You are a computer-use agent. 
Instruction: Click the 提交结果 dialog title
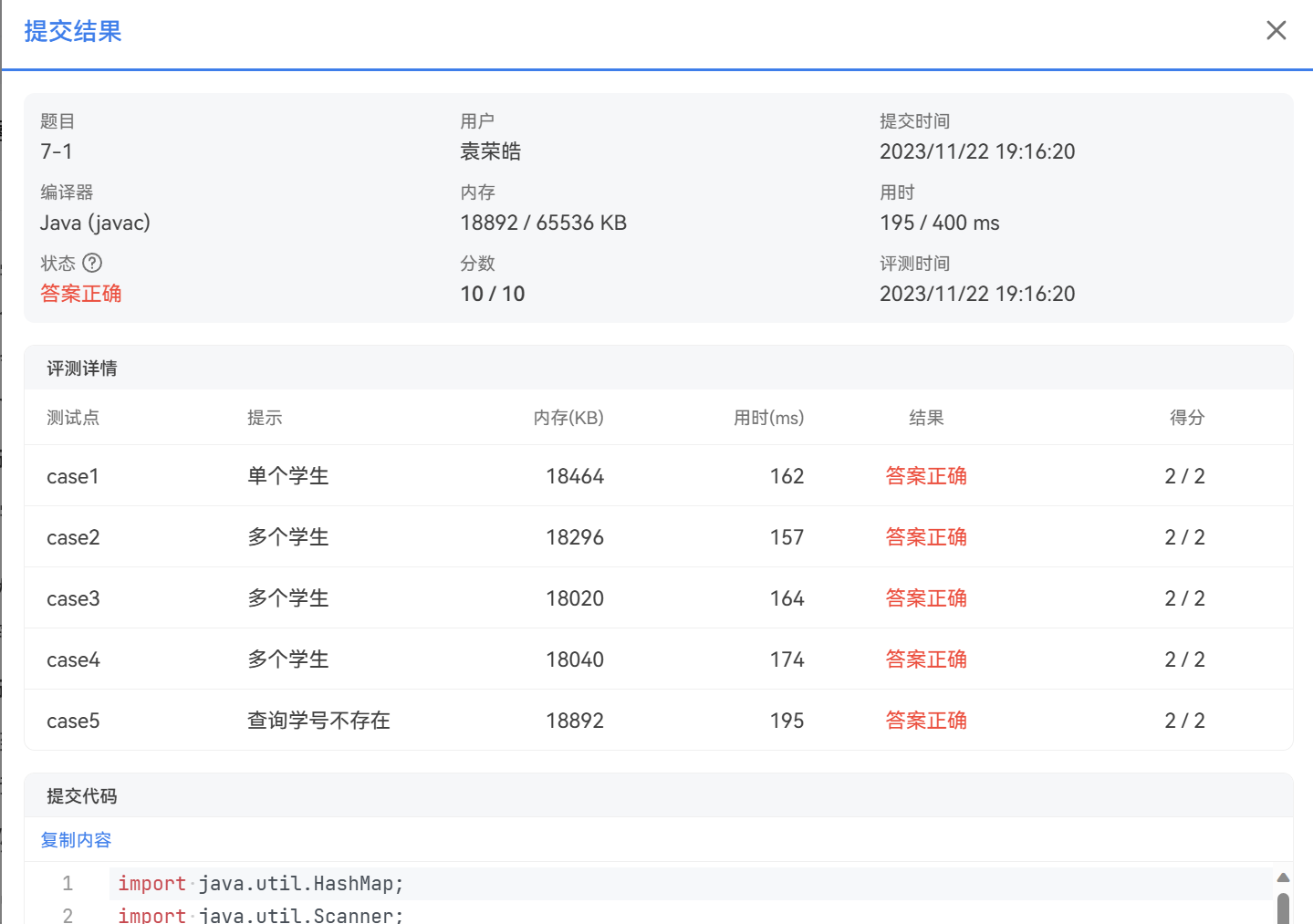73,31
